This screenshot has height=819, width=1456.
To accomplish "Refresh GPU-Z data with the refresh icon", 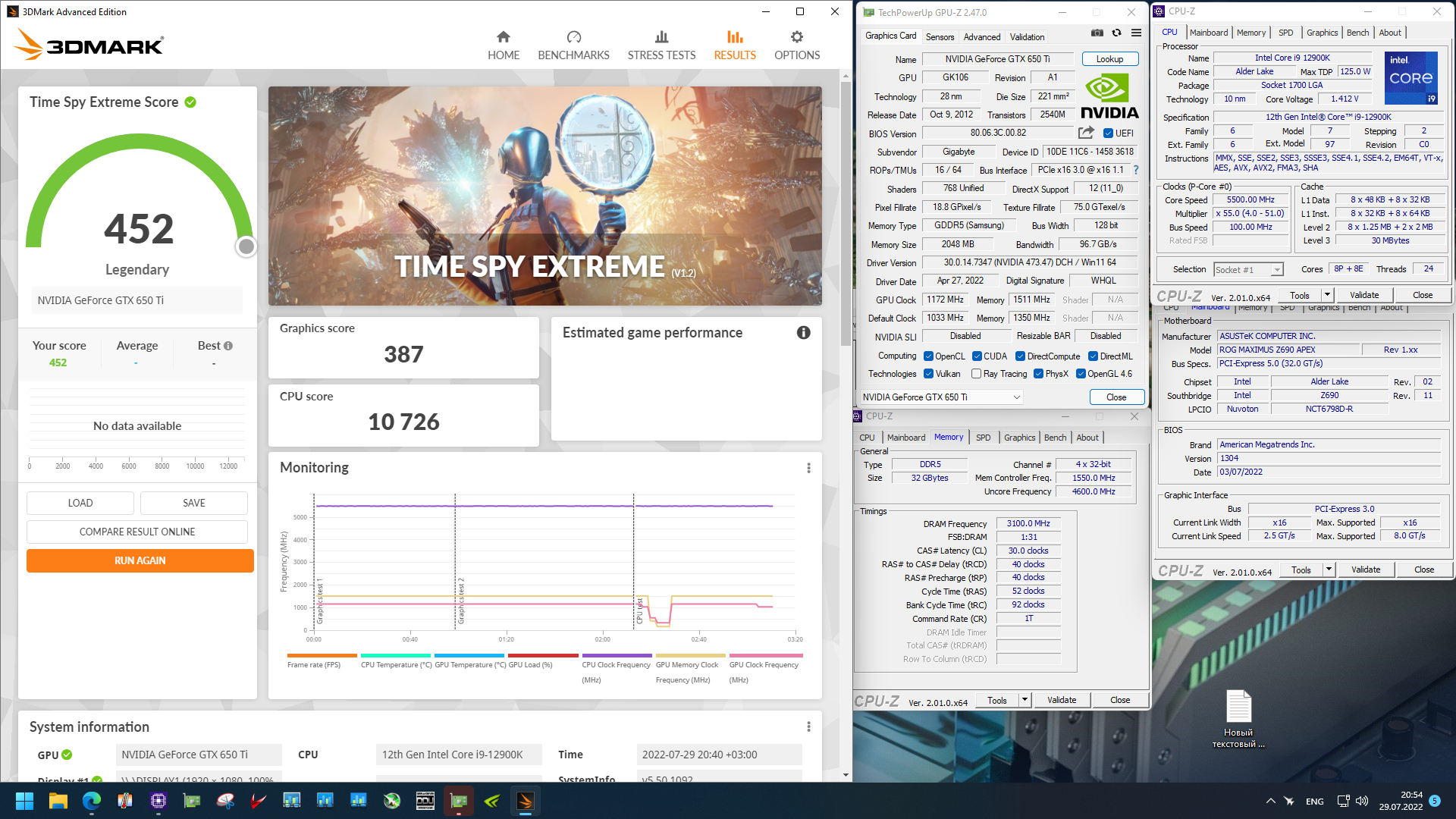I will tap(1116, 33).
